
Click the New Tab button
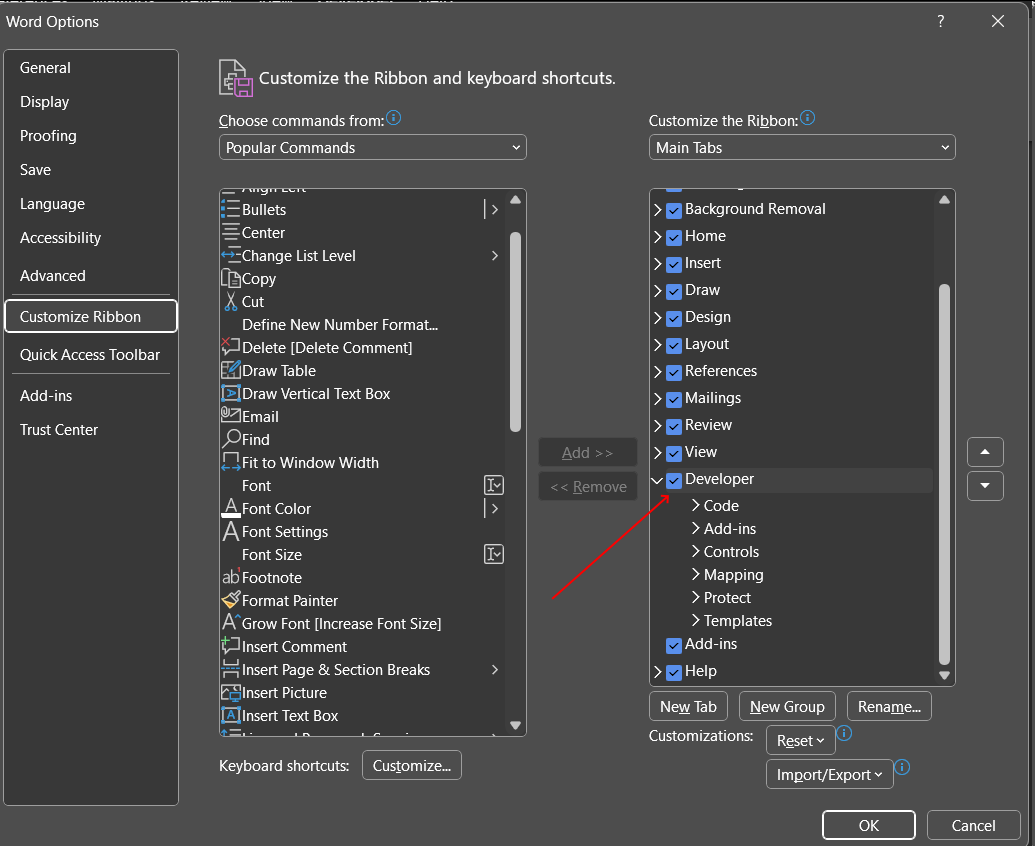(x=688, y=707)
